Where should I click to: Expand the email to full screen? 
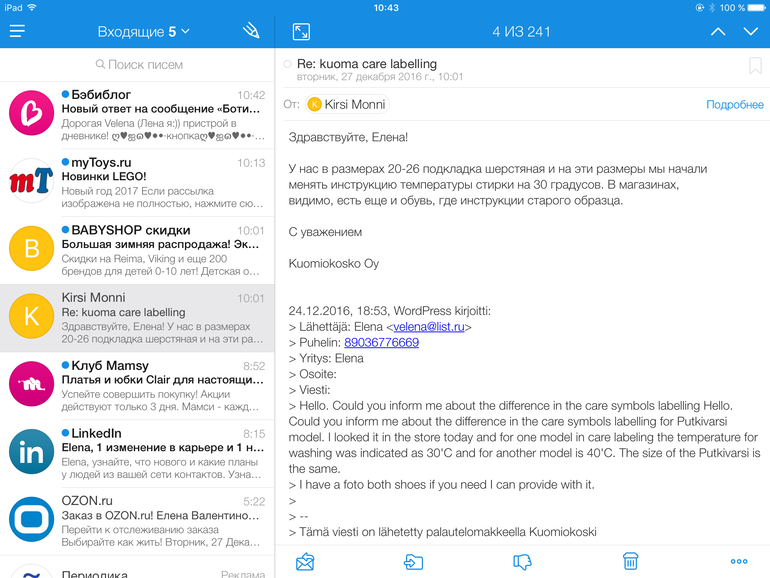coord(301,32)
